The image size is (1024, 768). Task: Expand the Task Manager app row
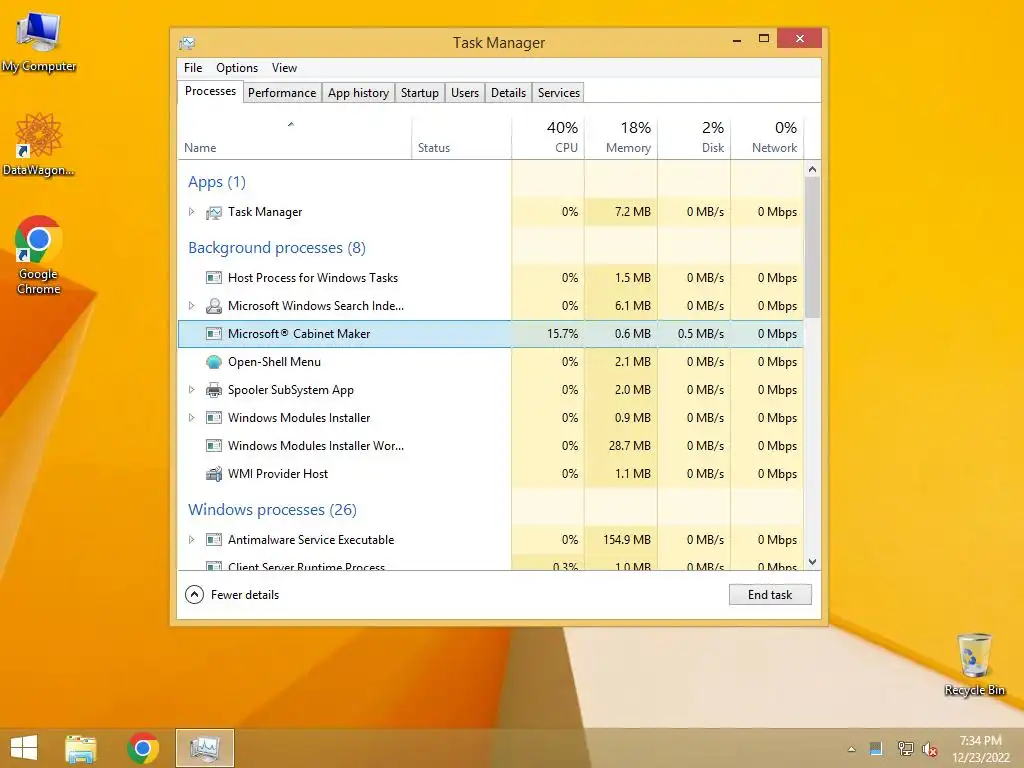click(x=191, y=212)
